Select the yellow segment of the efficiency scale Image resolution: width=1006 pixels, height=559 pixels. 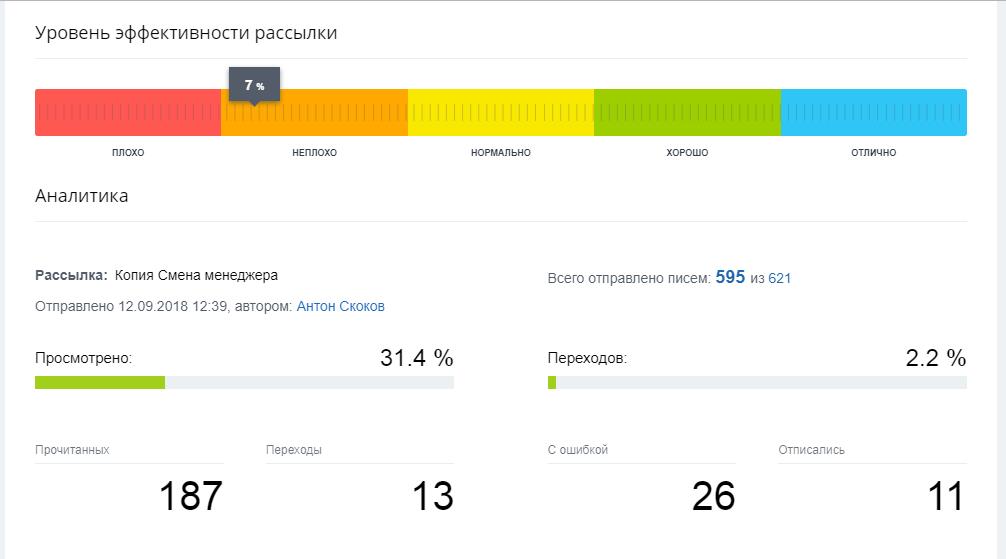tap(500, 113)
